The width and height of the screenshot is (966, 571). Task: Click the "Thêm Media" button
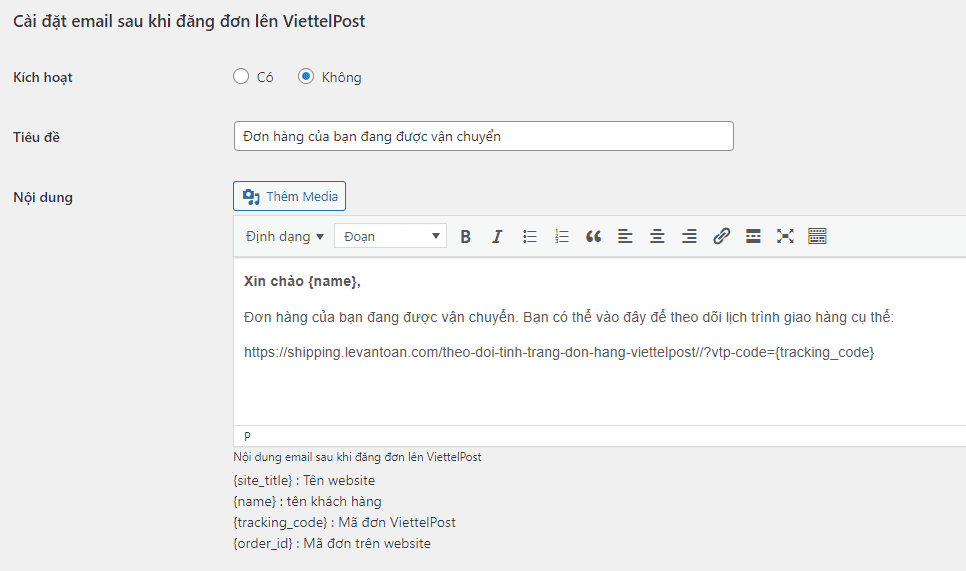click(x=290, y=197)
